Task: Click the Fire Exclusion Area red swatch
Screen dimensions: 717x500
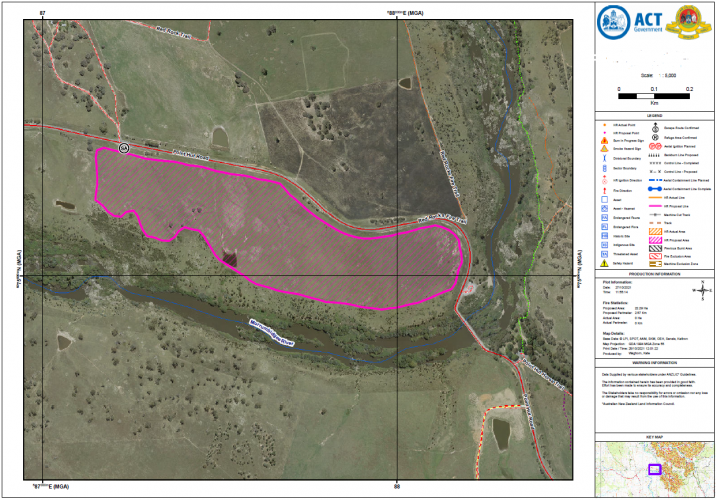Action: coord(655,257)
